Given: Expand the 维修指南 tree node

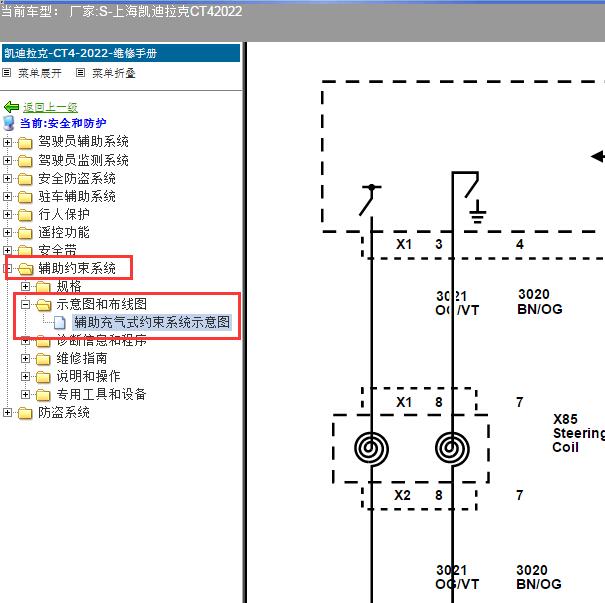Looking at the screenshot, I should click(25, 359).
